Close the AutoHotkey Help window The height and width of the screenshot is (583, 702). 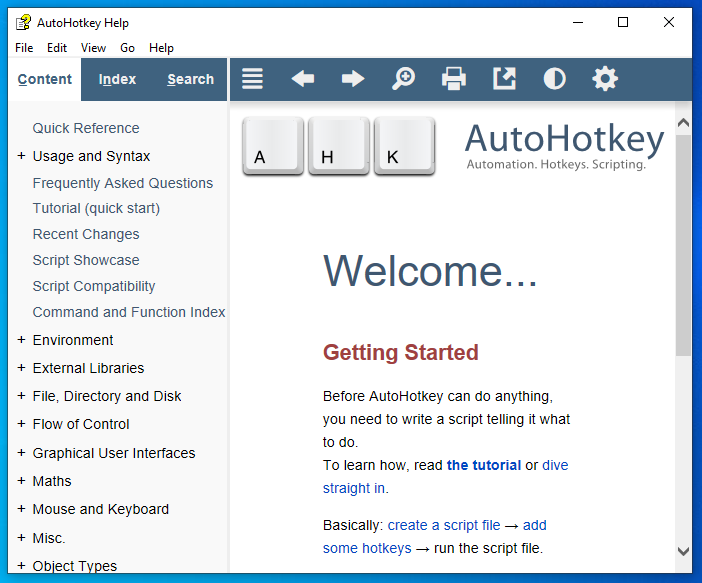coord(669,22)
